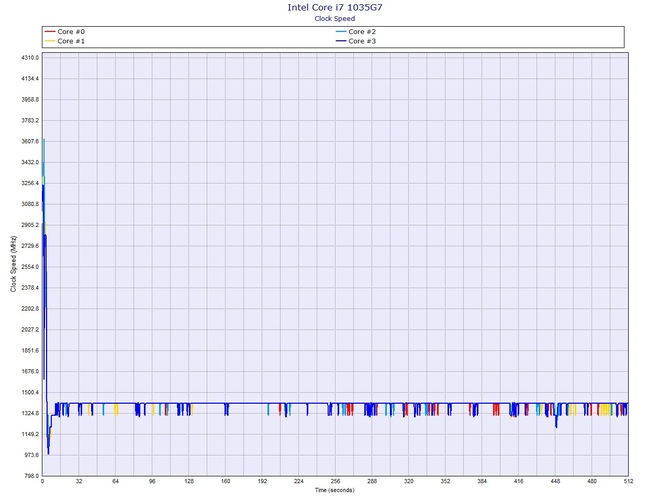Click the 3080.8 y-axis value
The width and height of the screenshot is (670, 502).
(x=30, y=204)
